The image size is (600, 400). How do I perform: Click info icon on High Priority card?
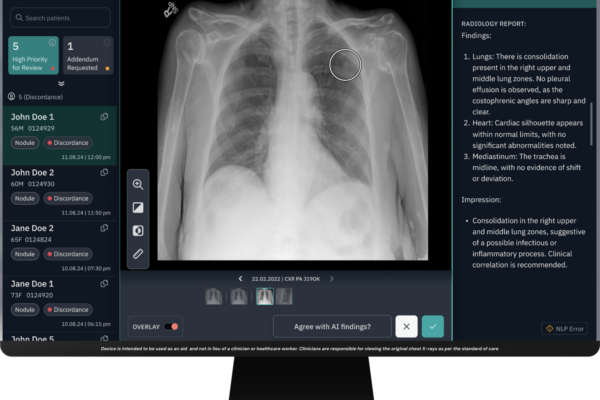[x=52, y=43]
